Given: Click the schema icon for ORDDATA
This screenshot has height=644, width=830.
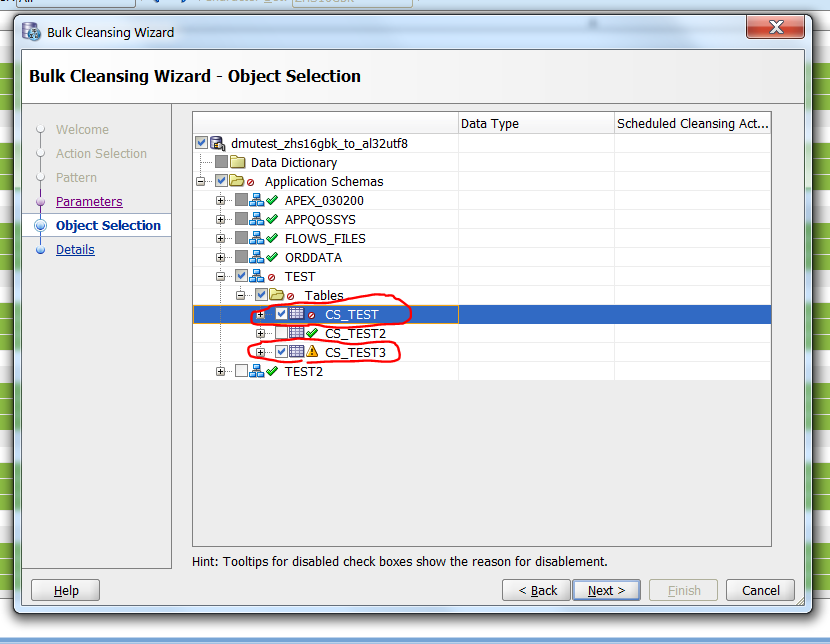Looking at the screenshot, I should coord(257,257).
